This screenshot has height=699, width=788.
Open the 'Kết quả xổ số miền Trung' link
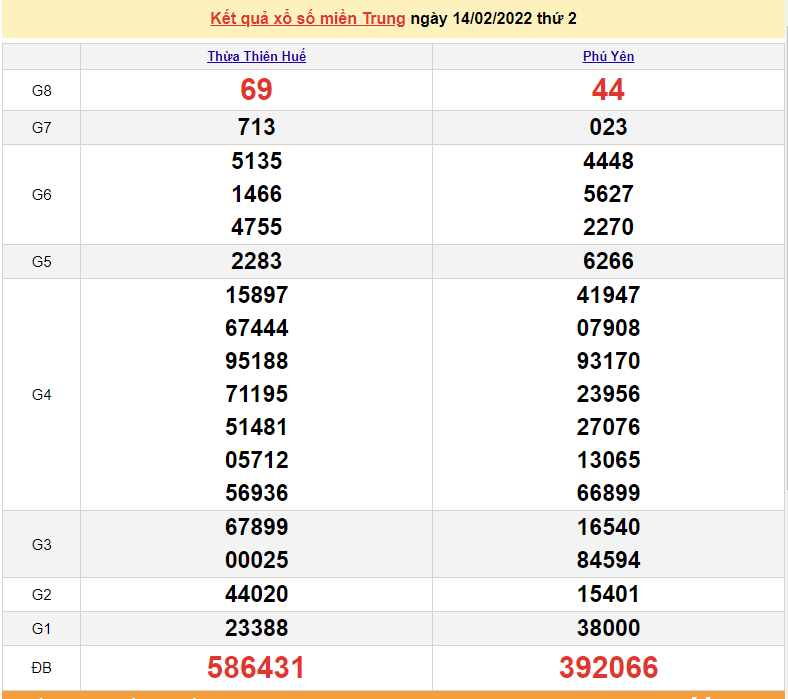pyautogui.click(x=308, y=19)
